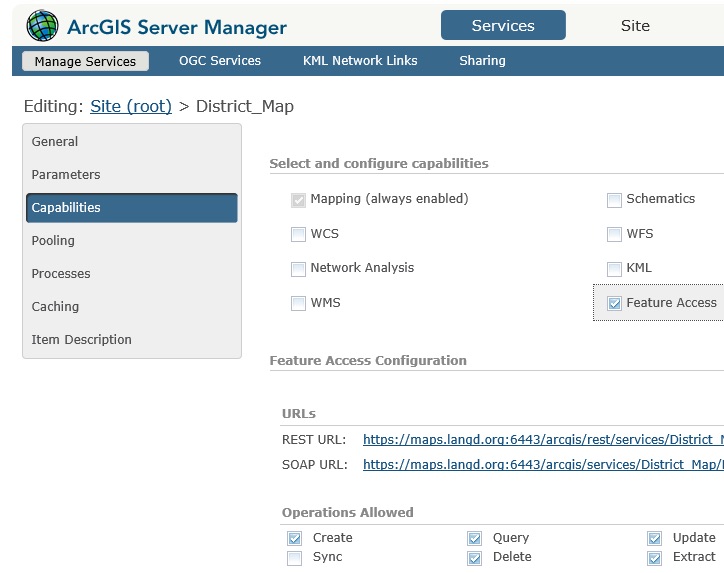Screen dimensions: 724x573
Task: Uncheck the Extract operation
Action: 654,558
